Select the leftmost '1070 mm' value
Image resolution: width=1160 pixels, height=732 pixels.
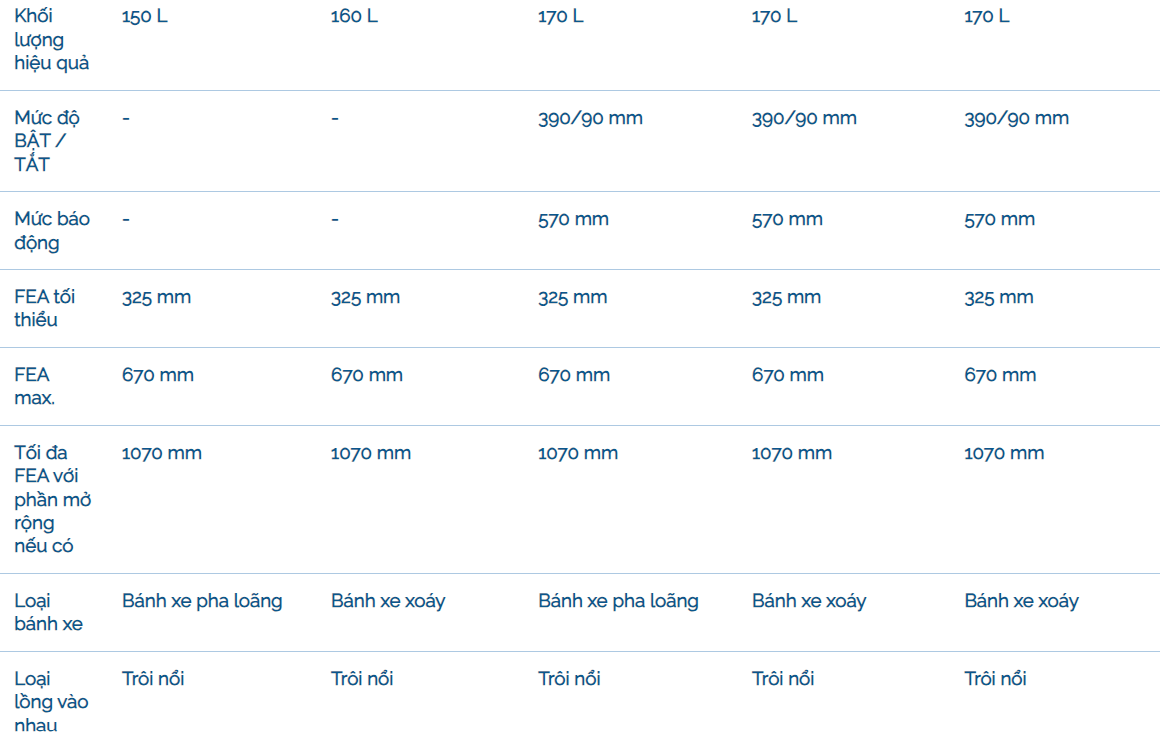click(x=162, y=453)
